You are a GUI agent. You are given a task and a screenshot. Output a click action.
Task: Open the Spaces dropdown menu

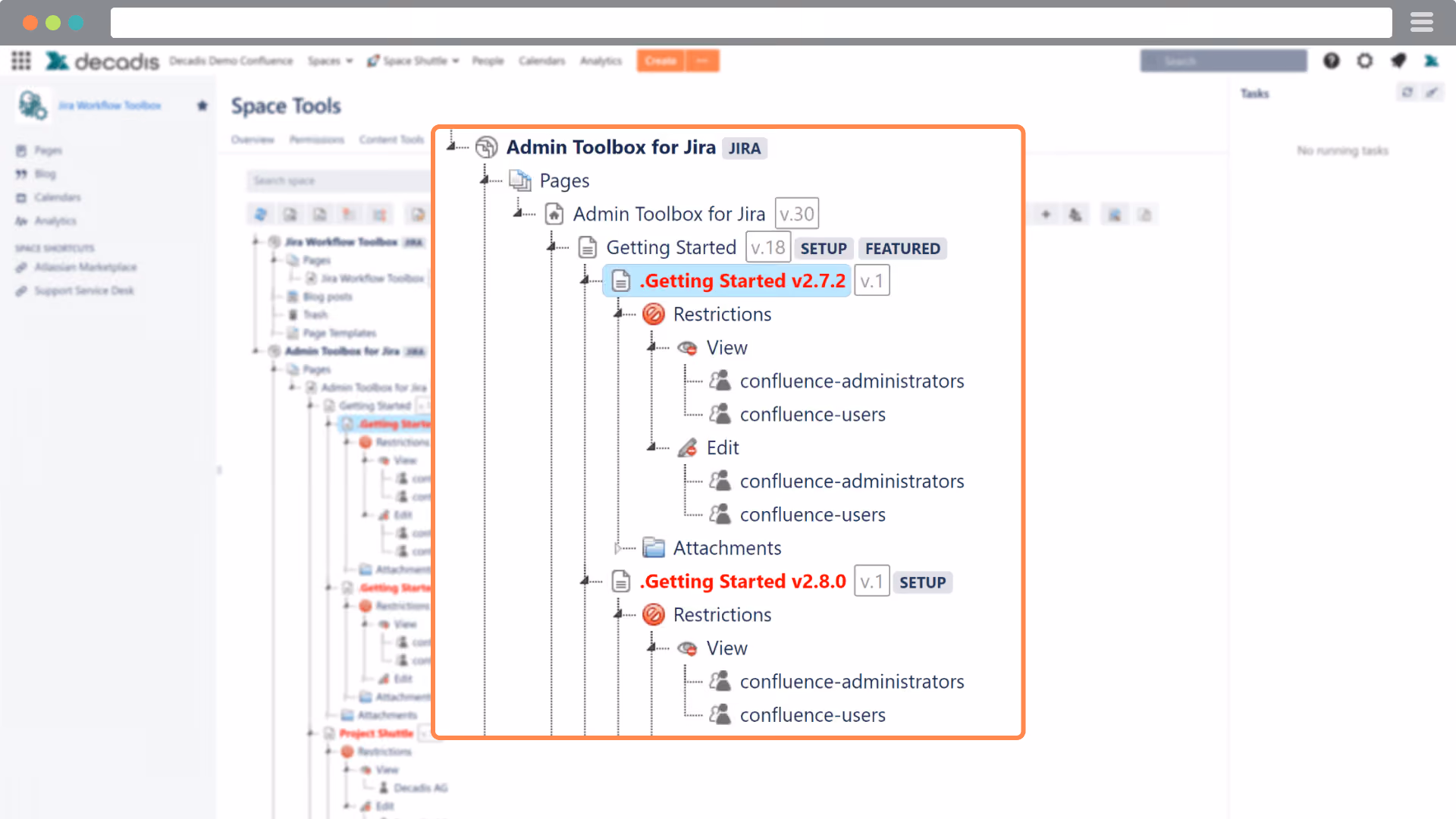[x=331, y=61]
